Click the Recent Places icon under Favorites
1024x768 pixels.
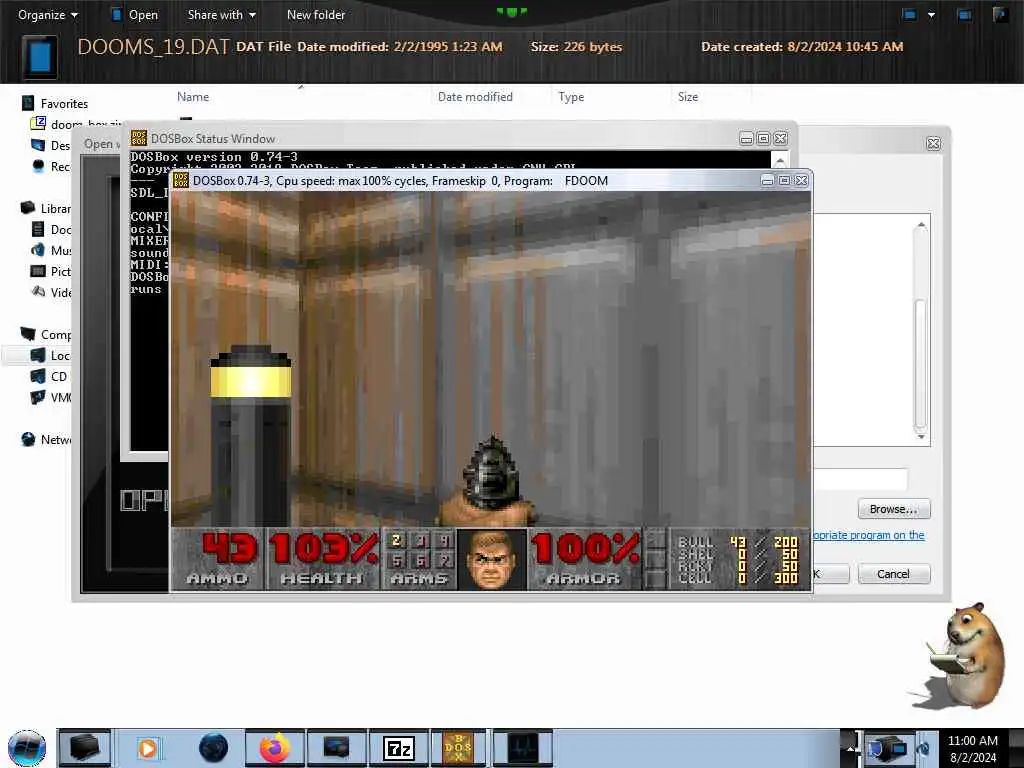[x=39, y=166]
